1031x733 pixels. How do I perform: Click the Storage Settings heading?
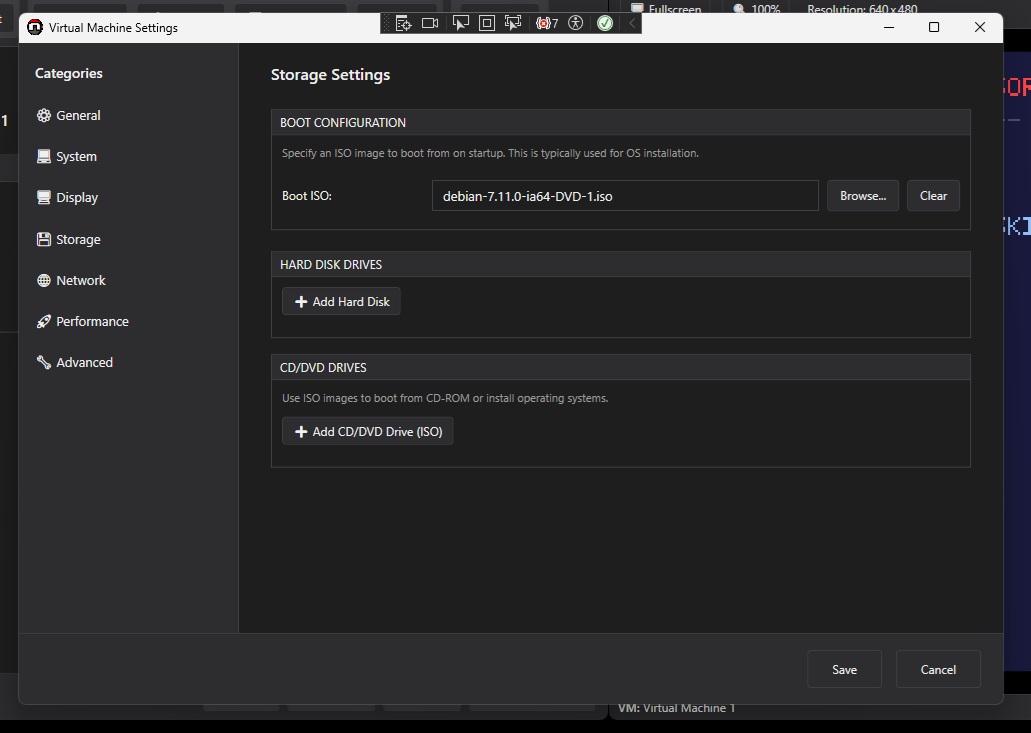[x=330, y=75]
